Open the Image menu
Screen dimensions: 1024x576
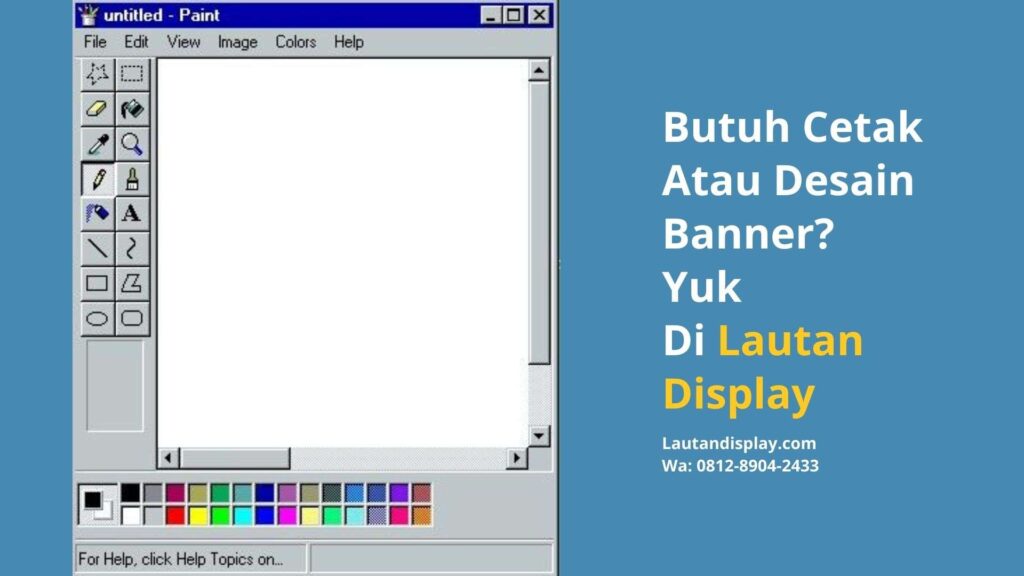(x=237, y=42)
